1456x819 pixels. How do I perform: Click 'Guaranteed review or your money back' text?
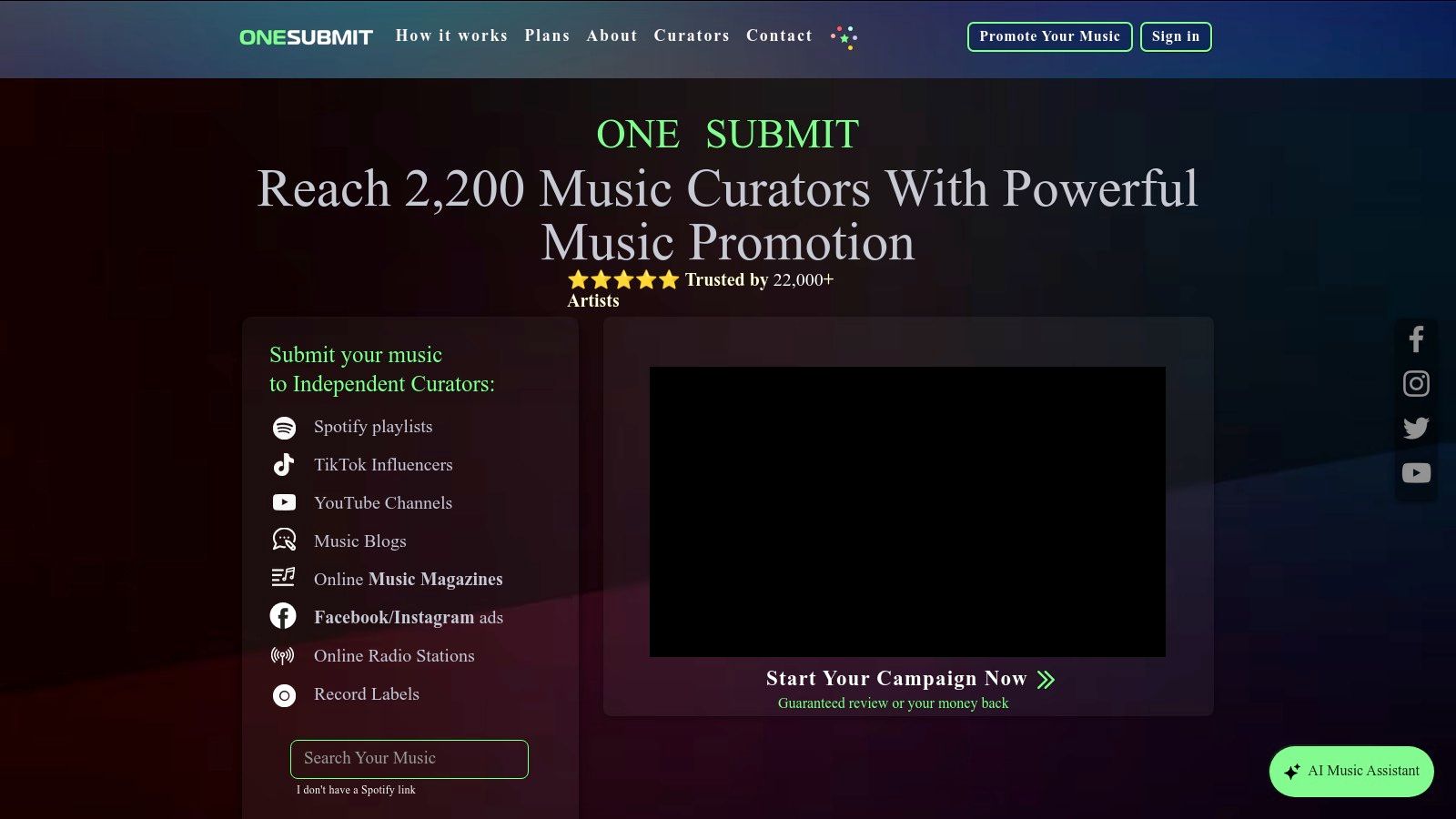[x=894, y=703]
